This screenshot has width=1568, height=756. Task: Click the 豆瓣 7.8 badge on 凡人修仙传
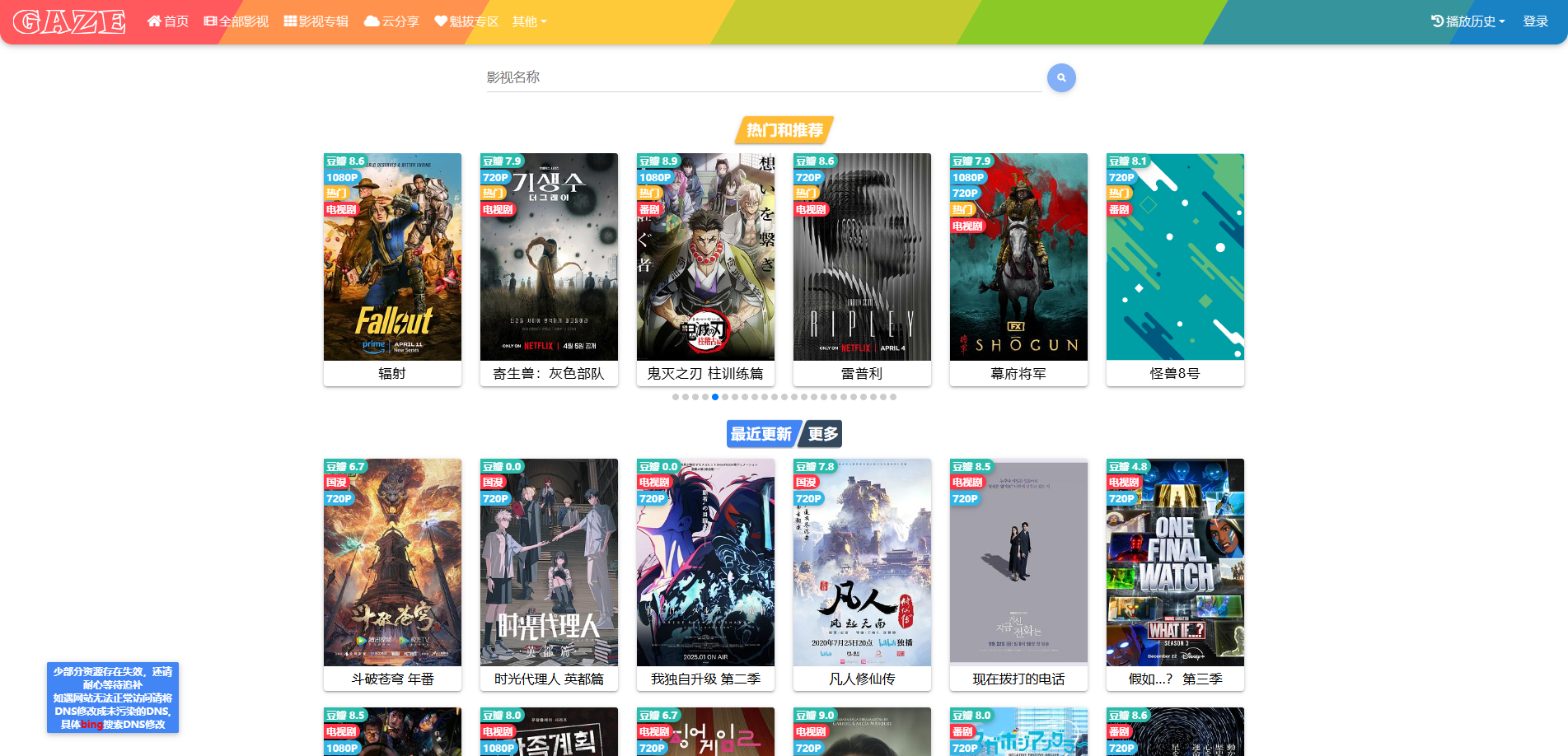pyautogui.click(x=816, y=467)
